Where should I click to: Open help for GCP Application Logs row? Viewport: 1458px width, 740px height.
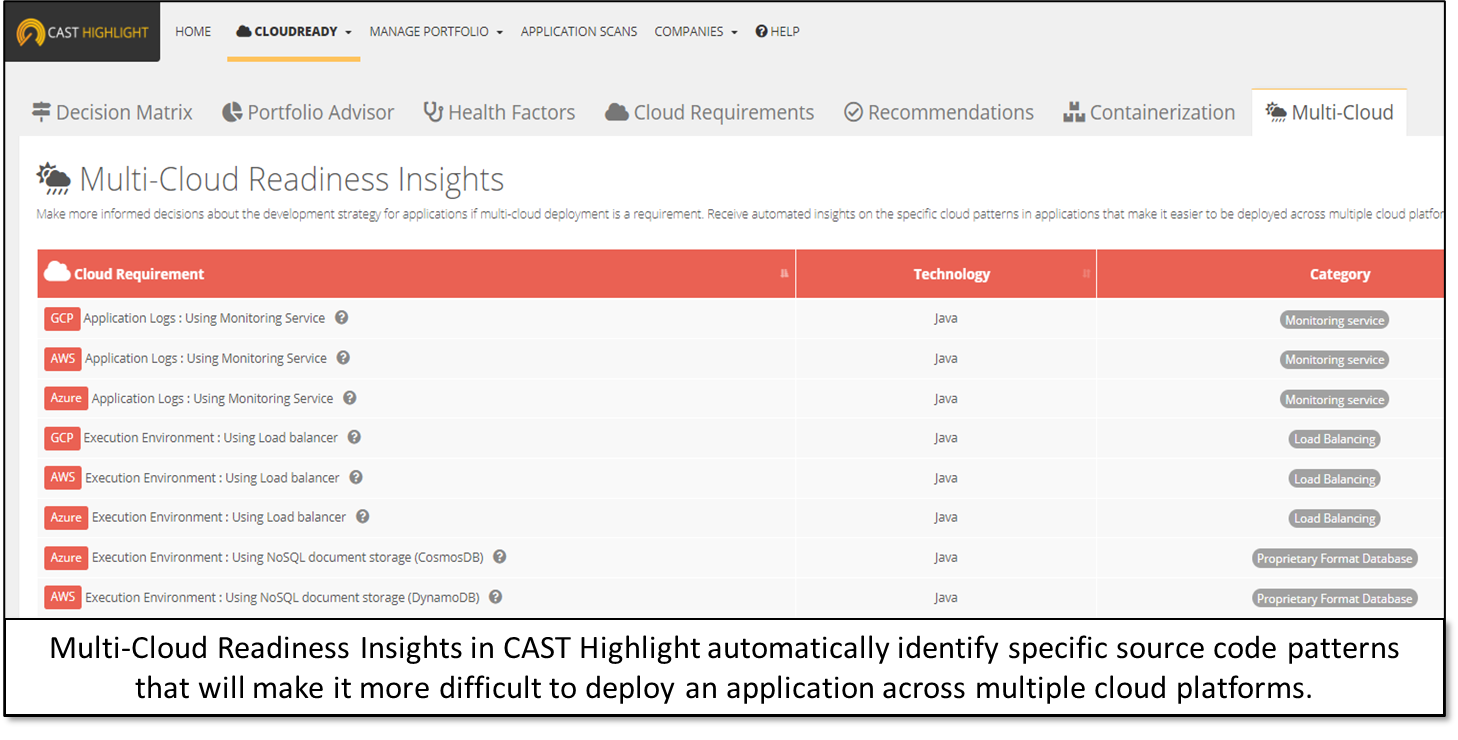click(x=342, y=318)
